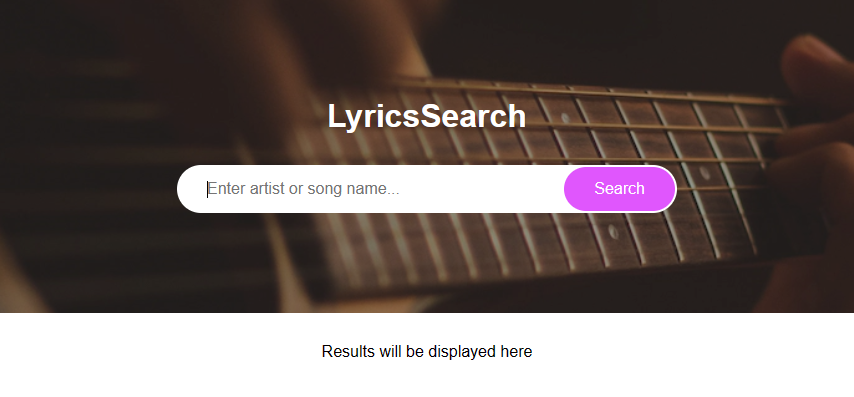Click the 'Results will be displayed here' text
This screenshot has width=854, height=397.
tap(426, 351)
